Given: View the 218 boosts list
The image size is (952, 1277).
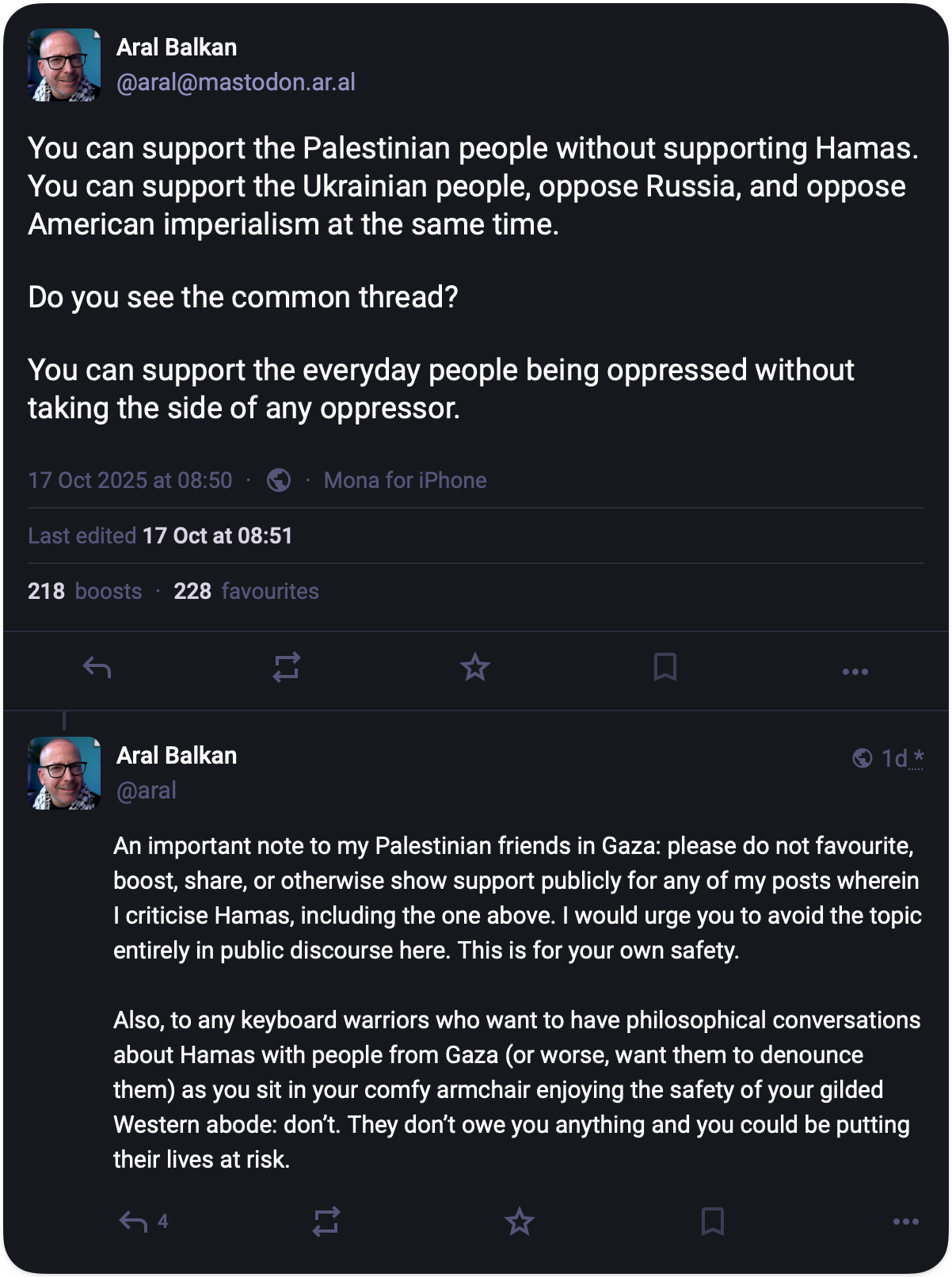Looking at the screenshot, I should coord(85,591).
